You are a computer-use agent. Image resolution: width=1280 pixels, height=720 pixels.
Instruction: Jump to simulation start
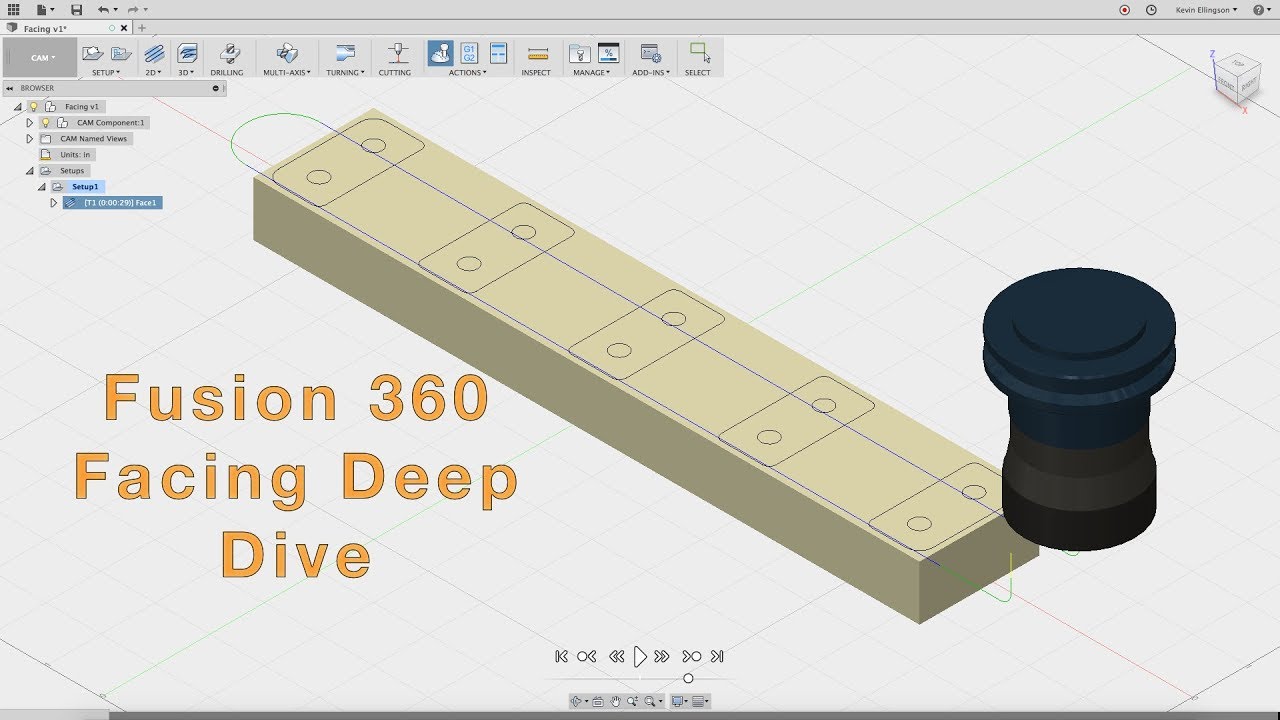click(561, 657)
